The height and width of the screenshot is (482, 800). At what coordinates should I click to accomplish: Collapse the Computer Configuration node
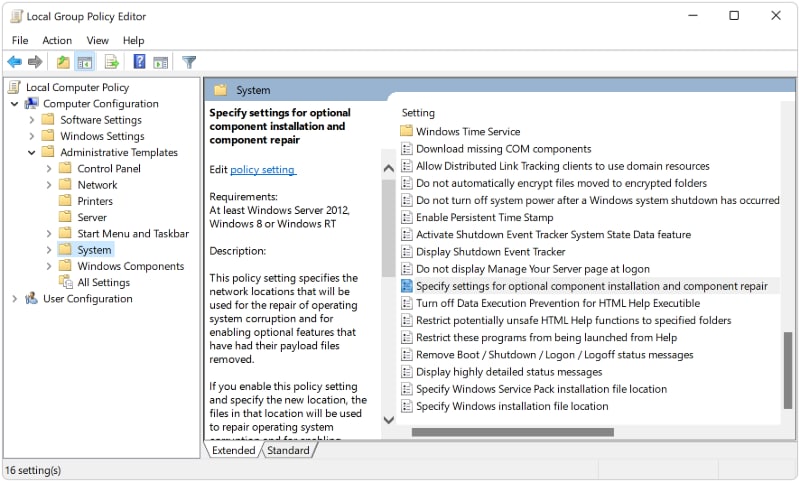(x=14, y=103)
